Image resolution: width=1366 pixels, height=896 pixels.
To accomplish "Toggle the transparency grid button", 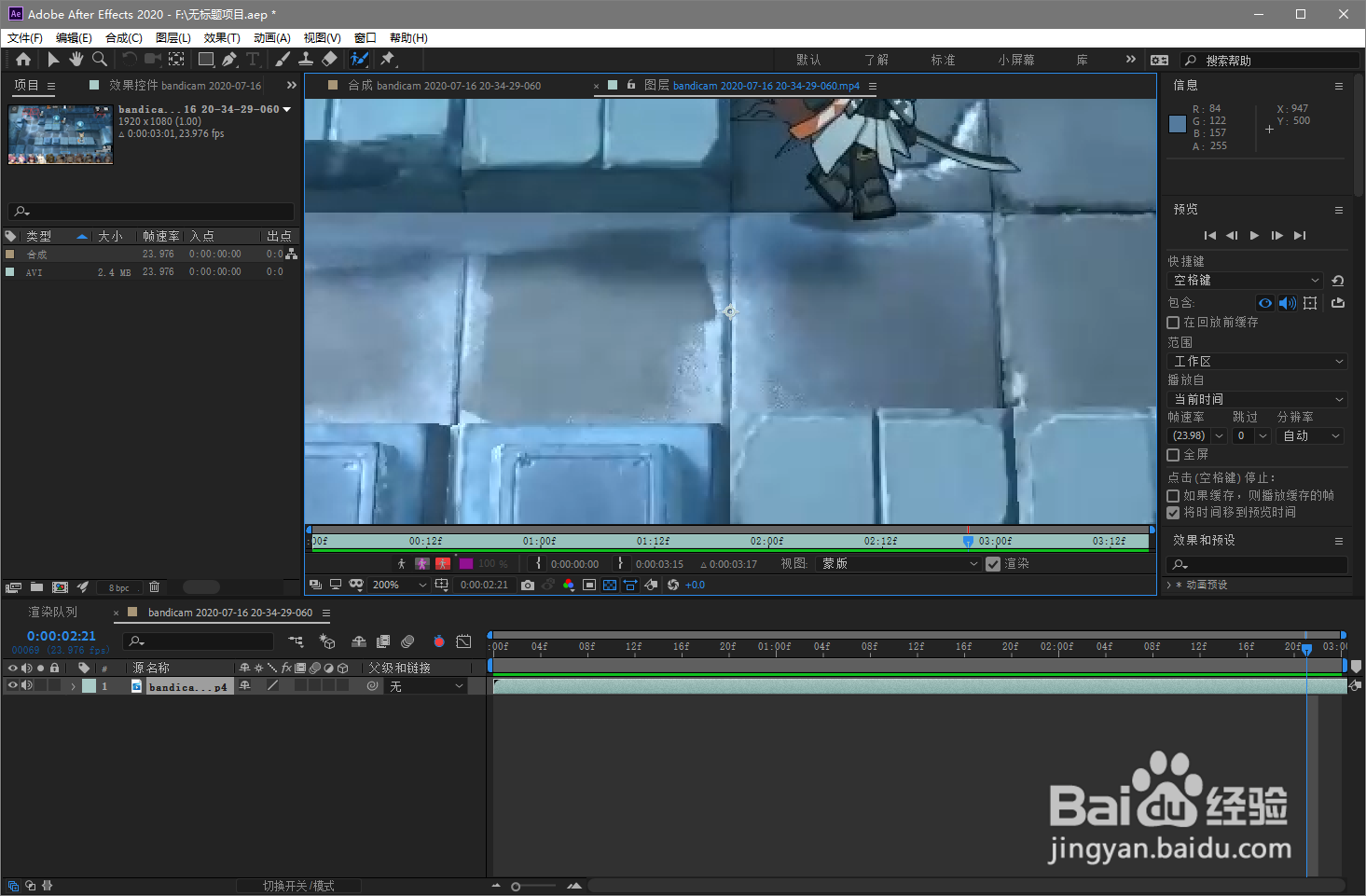I will tap(610, 585).
